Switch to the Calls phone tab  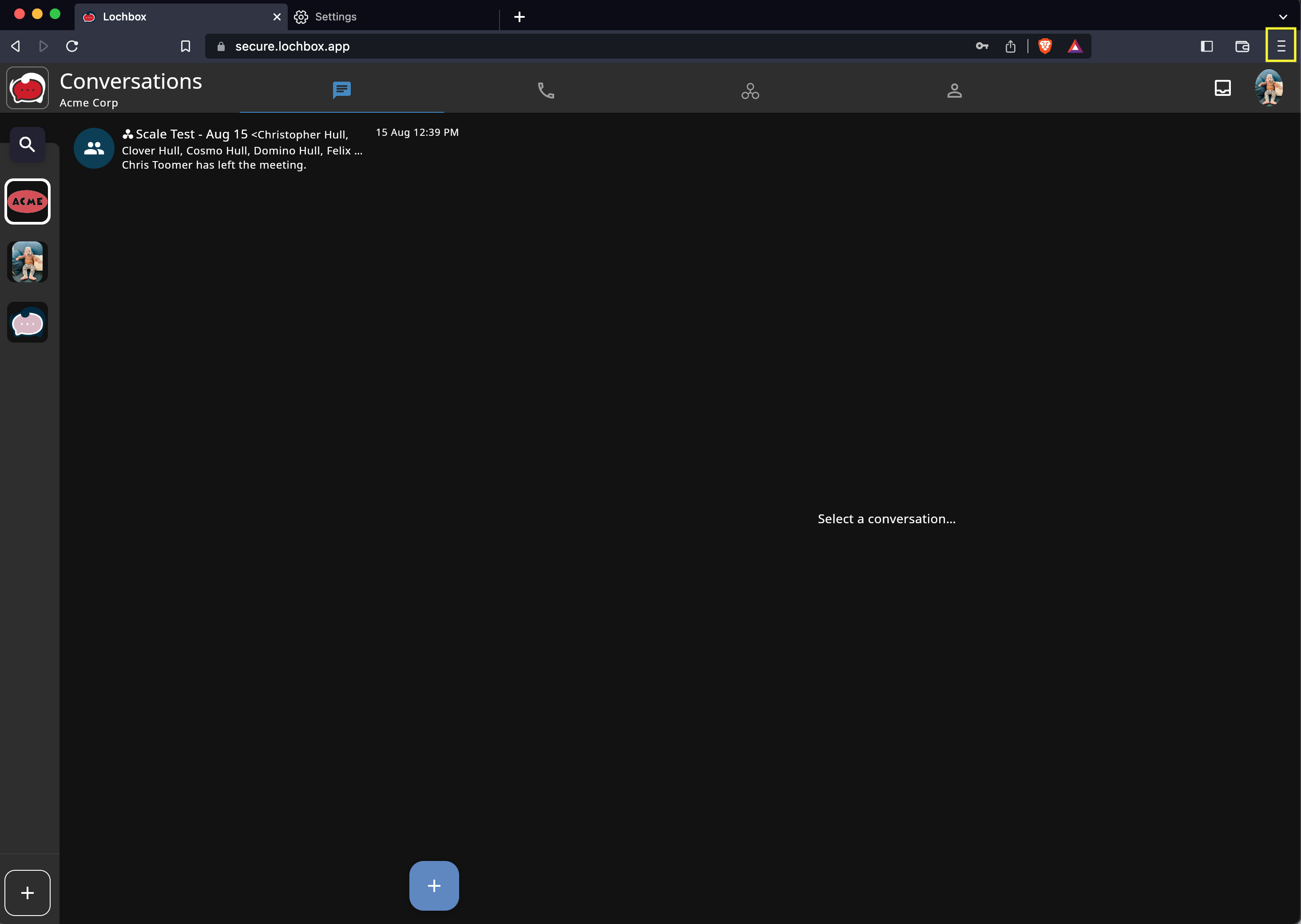[546, 91]
